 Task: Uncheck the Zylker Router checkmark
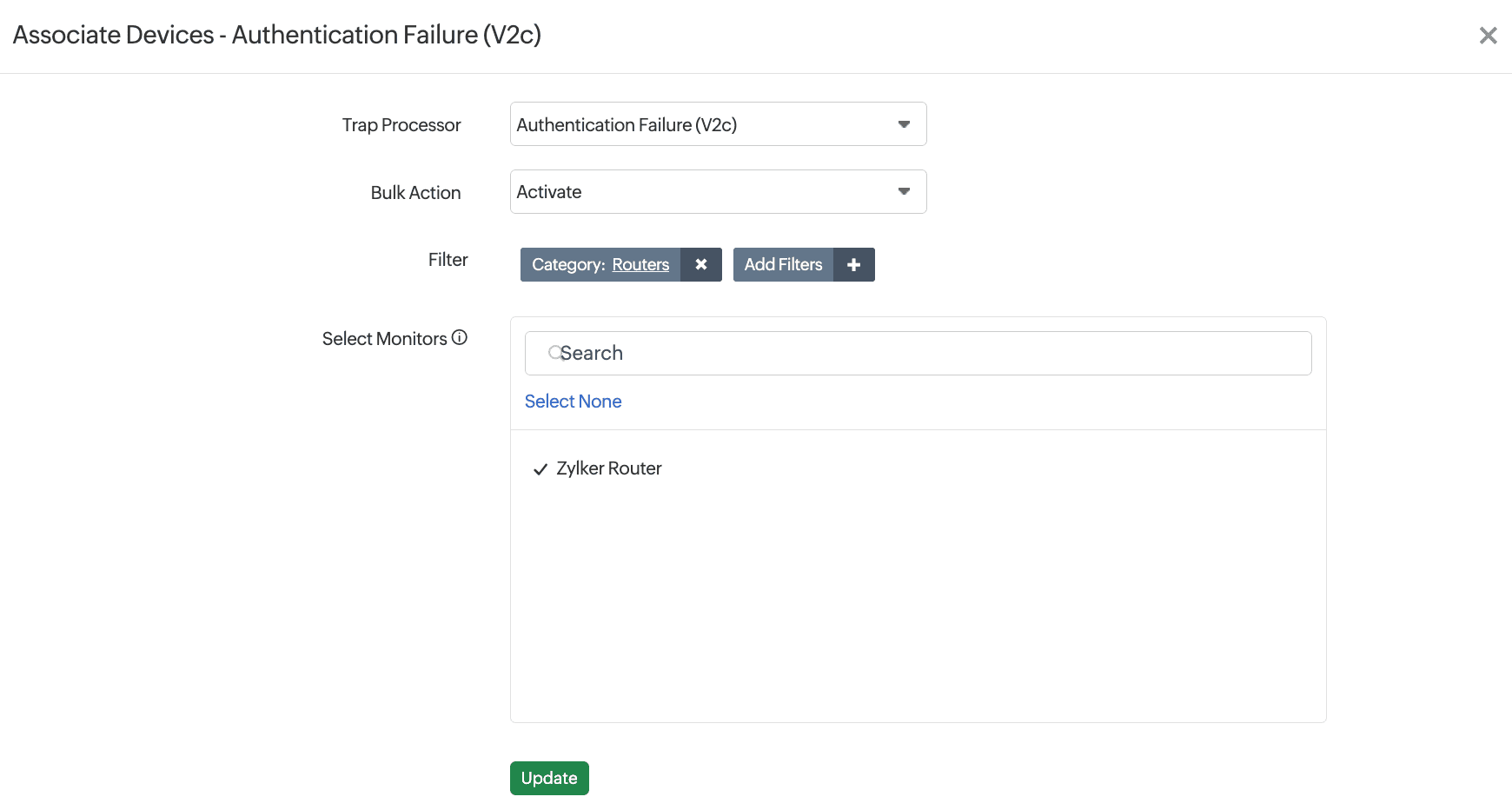coord(540,469)
